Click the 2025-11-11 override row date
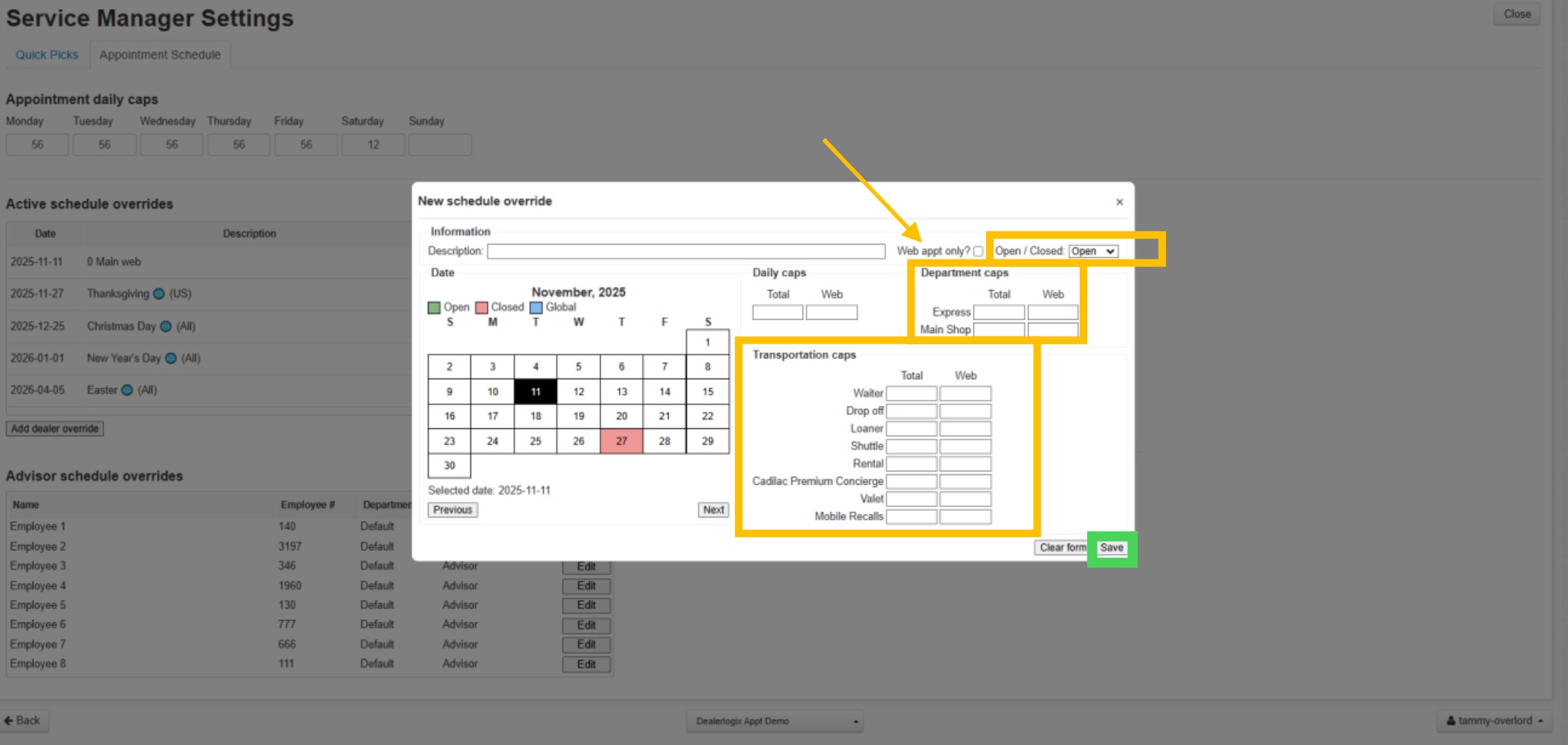The image size is (1568, 745). [36, 262]
